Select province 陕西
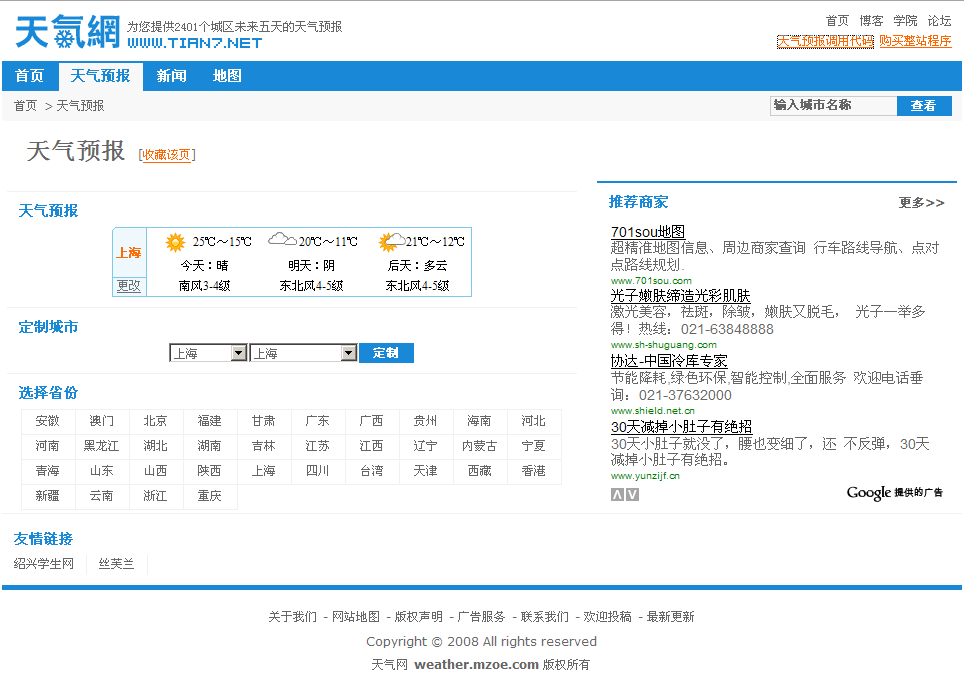Viewport: 964px width, 682px height. coord(210,471)
